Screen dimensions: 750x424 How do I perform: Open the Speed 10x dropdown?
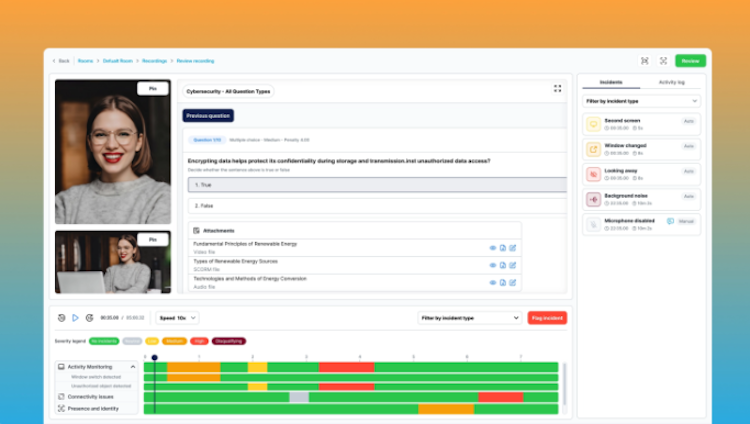point(177,318)
